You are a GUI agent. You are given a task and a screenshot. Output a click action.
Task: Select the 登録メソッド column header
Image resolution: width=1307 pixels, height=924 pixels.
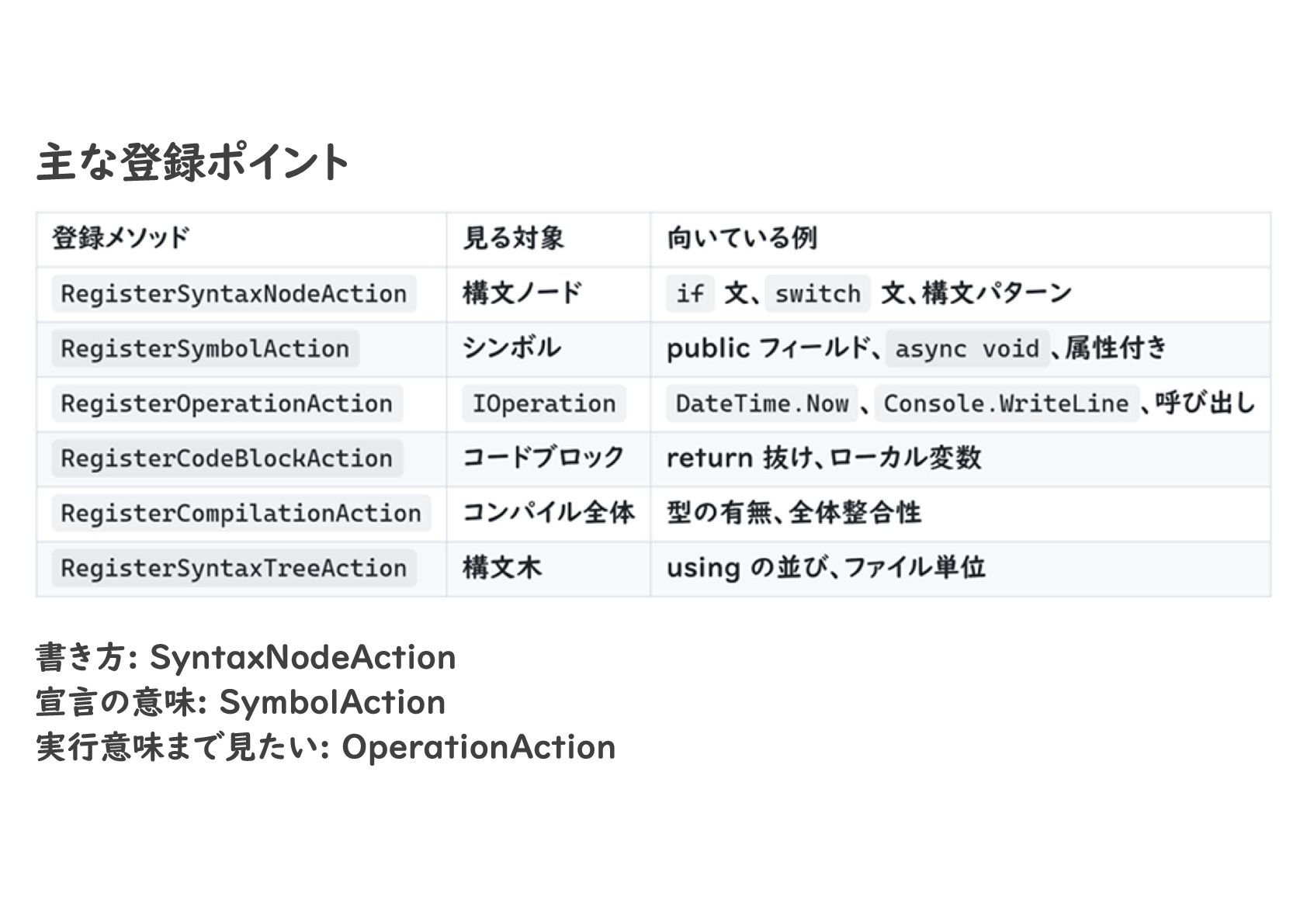[120, 237]
